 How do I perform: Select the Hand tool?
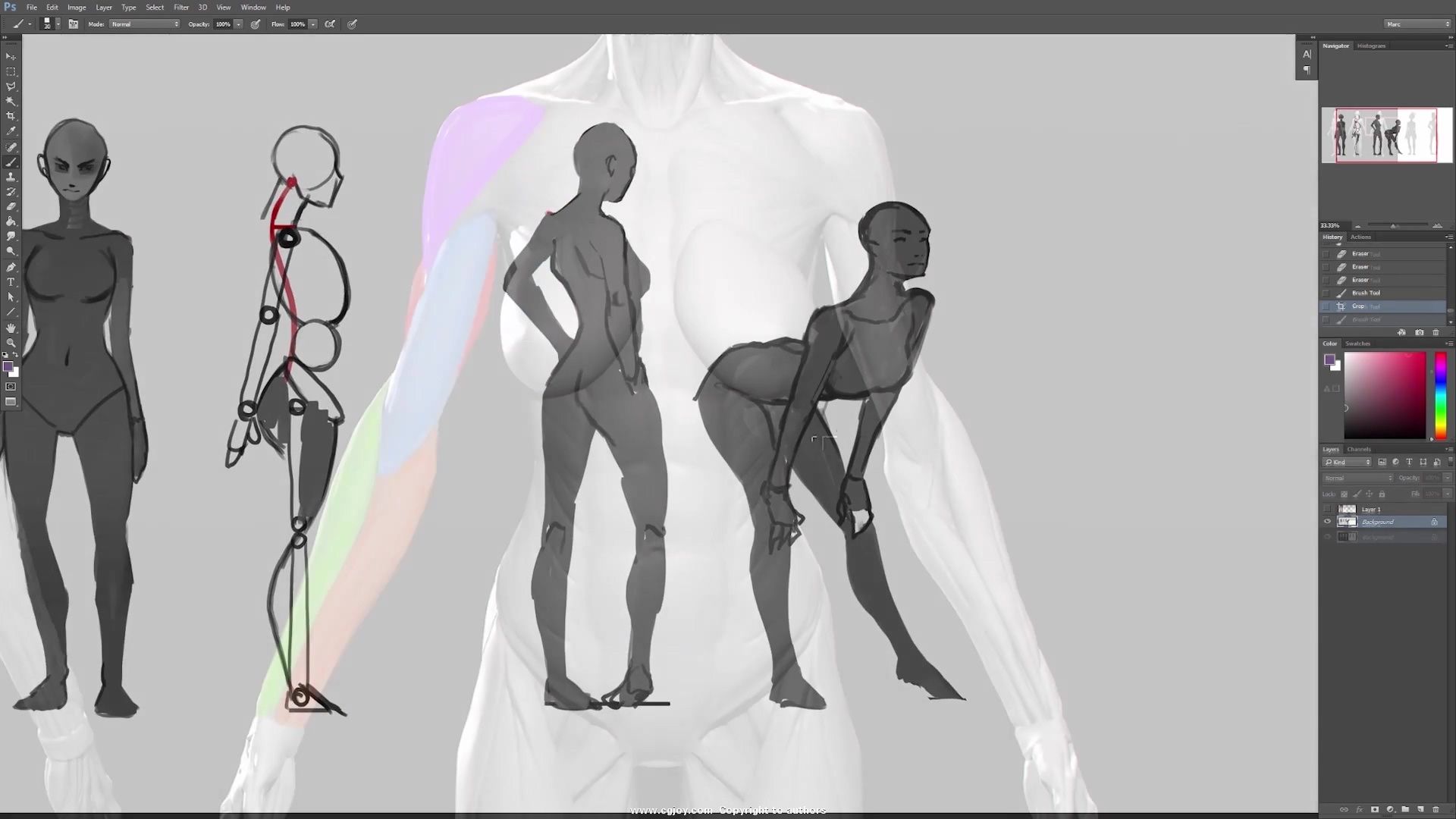point(11,328)
